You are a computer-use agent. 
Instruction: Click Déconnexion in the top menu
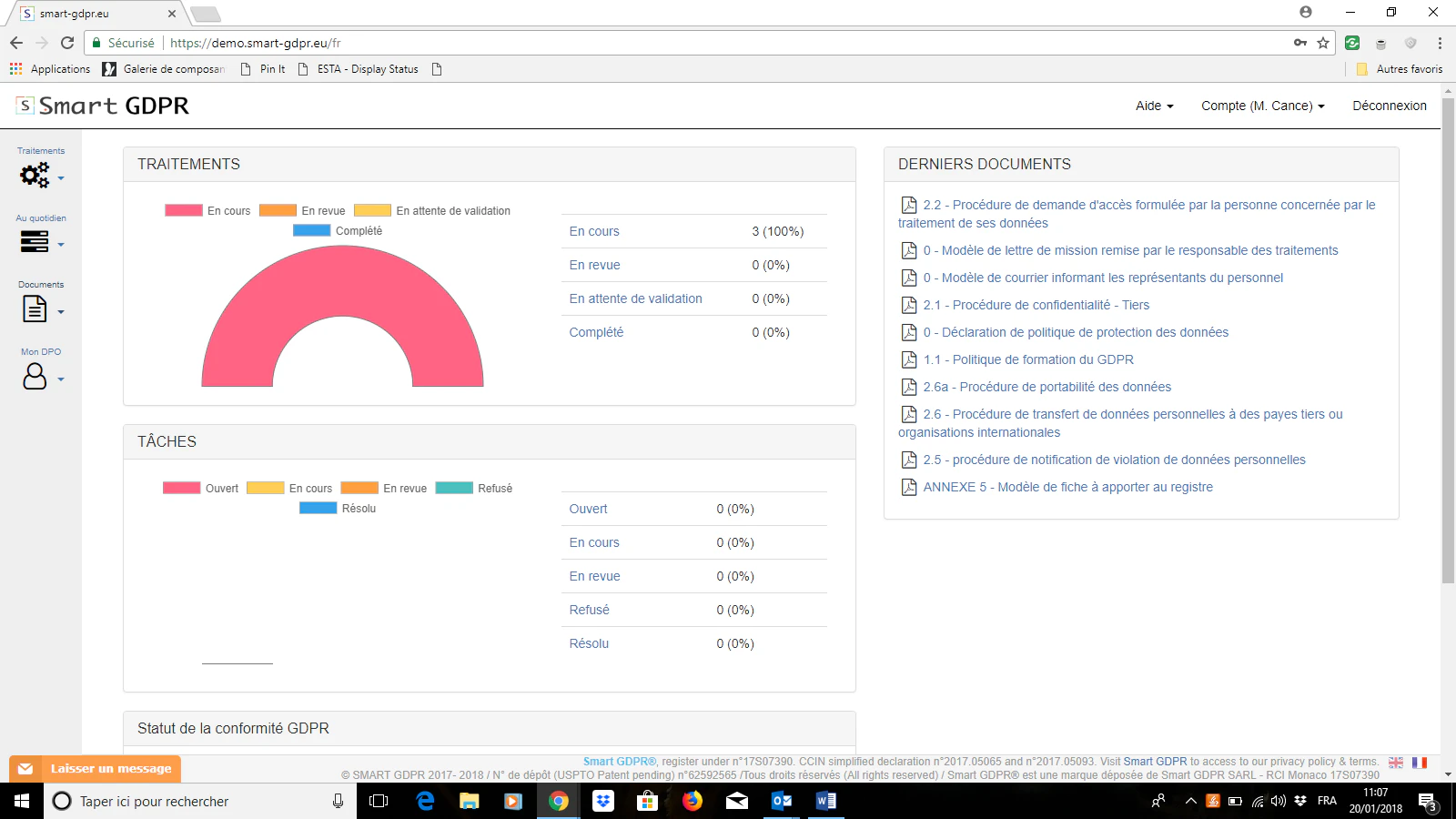click(x=1390, y=106)
